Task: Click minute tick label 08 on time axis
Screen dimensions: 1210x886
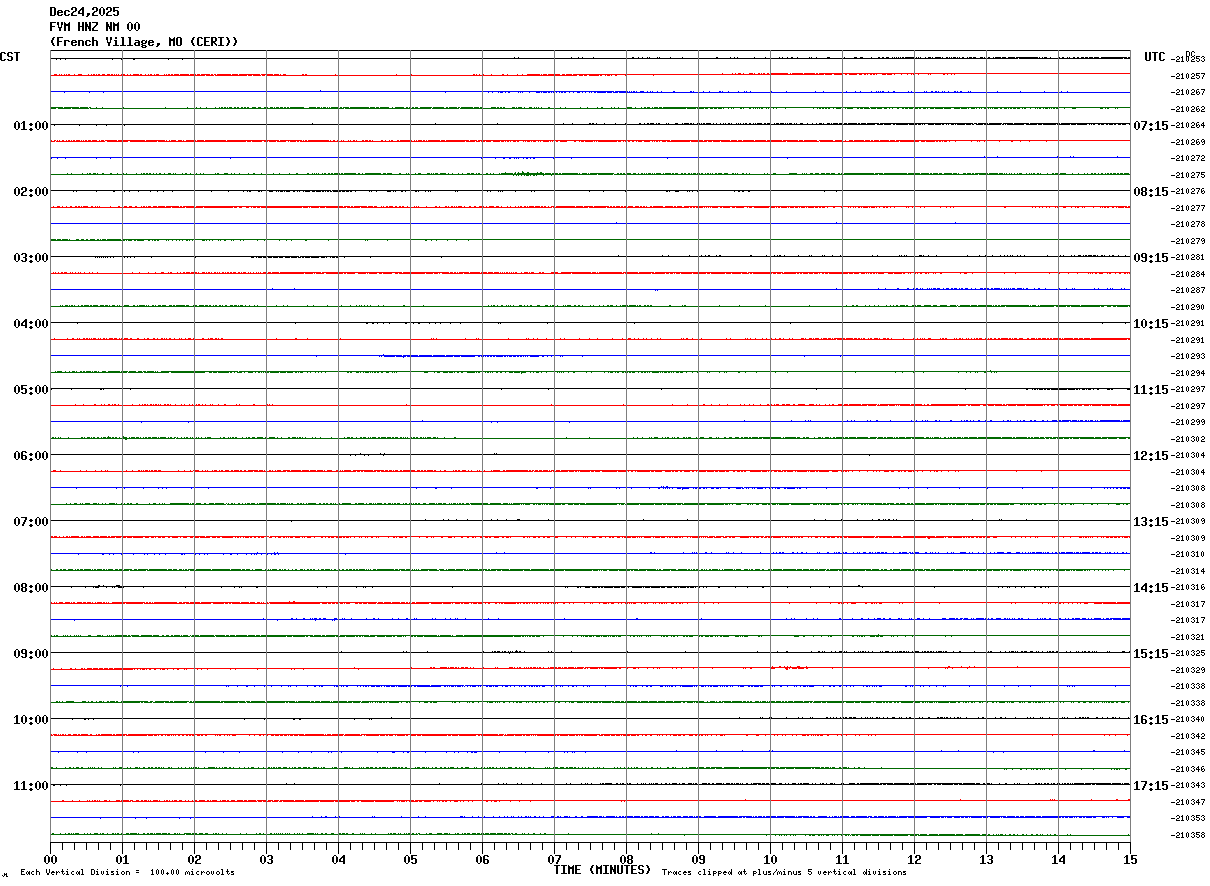Action: (x=626, y=859)
